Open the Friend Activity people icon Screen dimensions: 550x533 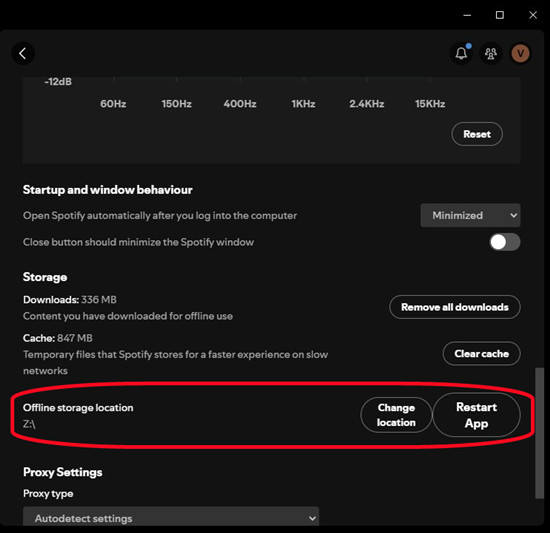coord(491,54)
